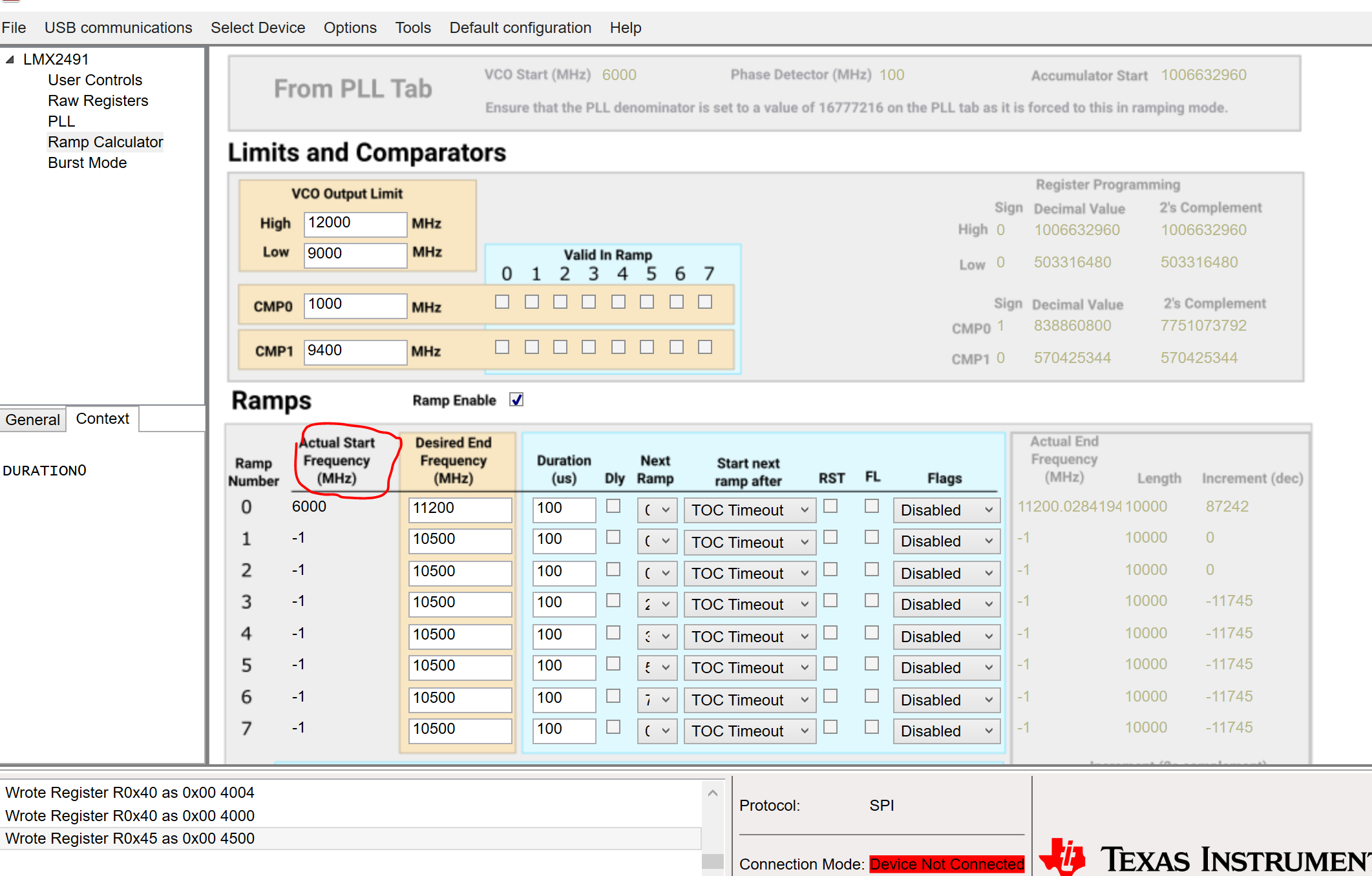
Task: Click the log scrollbar up arrow
Action: pyautogui.click(x=712, y=793)
